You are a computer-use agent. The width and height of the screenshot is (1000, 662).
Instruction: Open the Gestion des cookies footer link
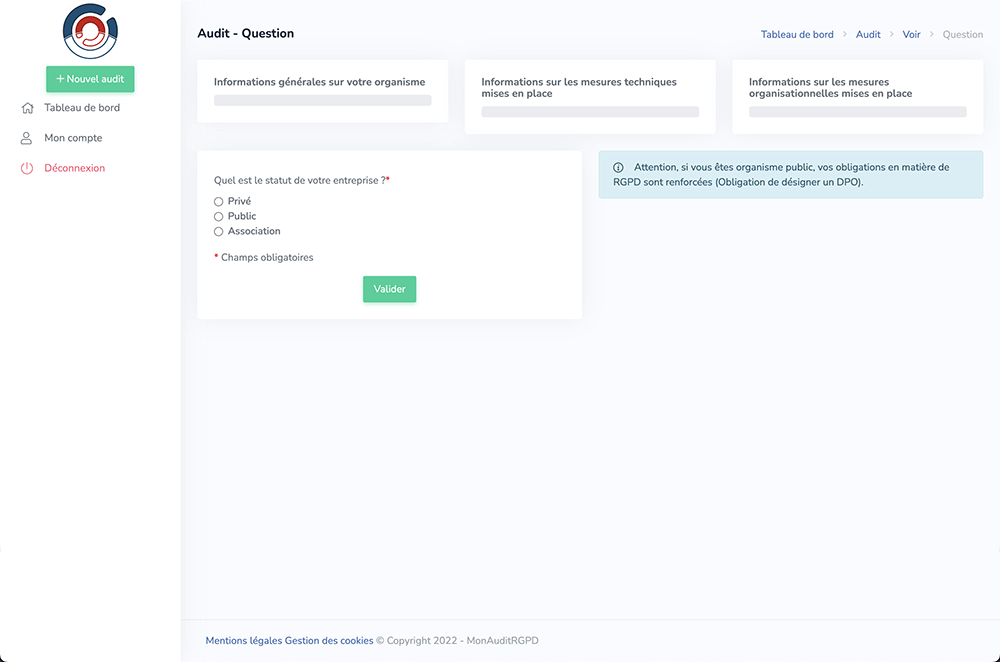point(329,641)
